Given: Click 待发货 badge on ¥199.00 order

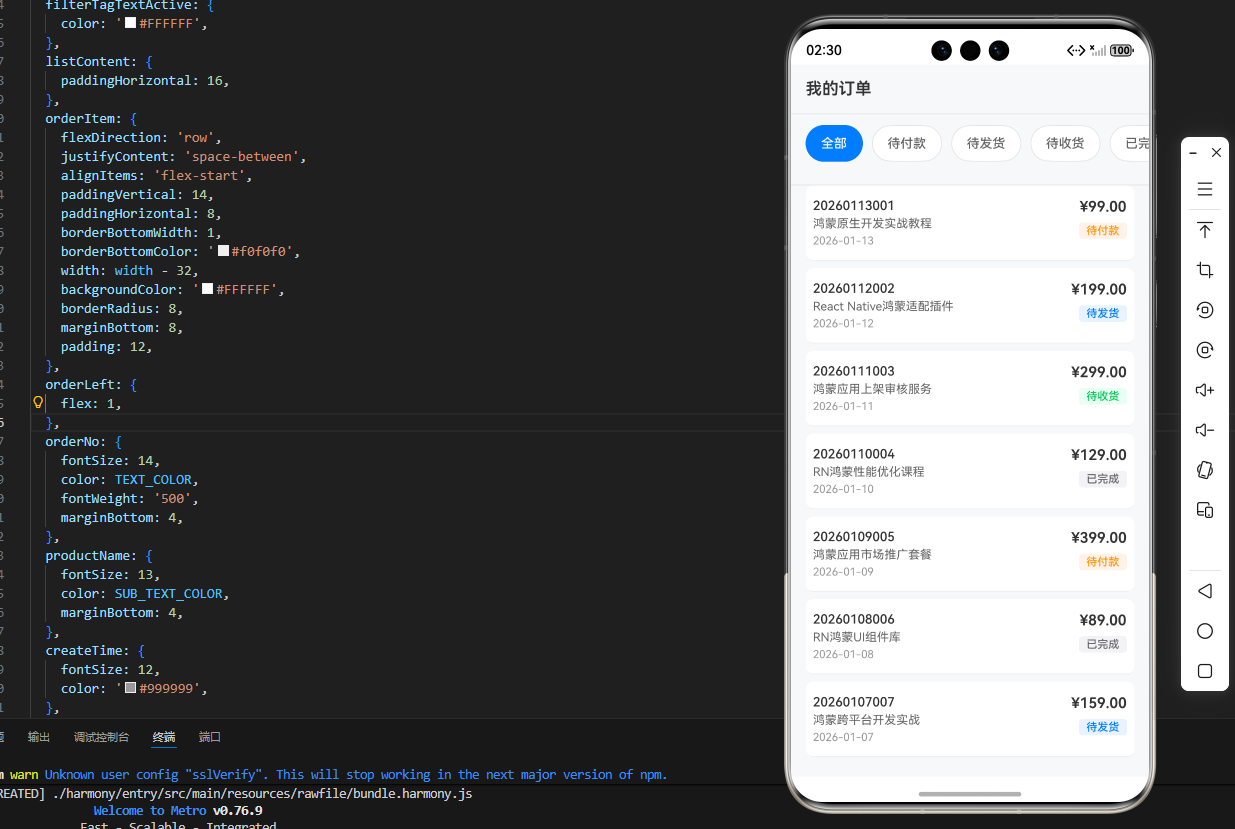Looking at the screenshot, I should [x=1103, y=313].
